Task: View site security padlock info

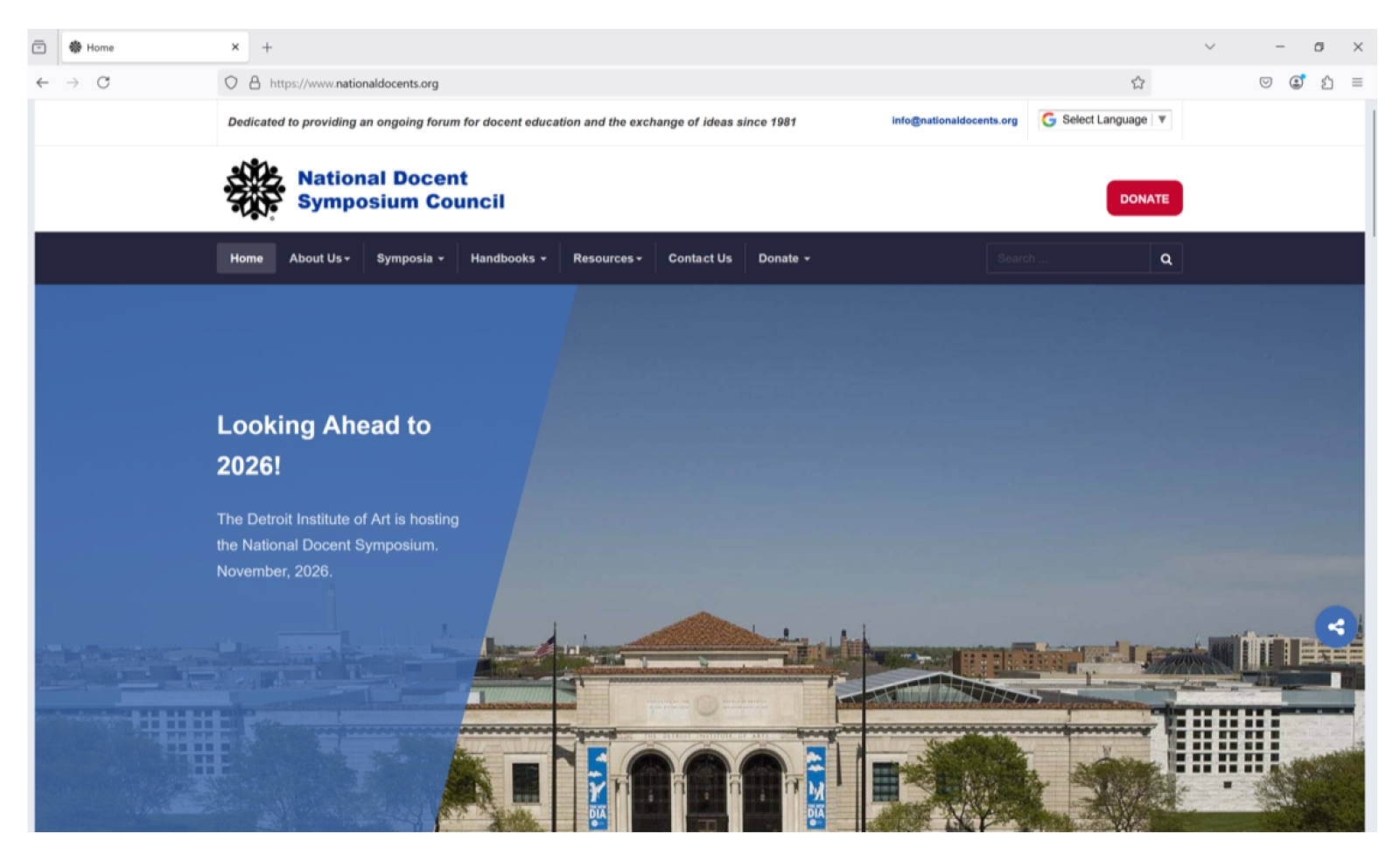Action: click(255, 83)
